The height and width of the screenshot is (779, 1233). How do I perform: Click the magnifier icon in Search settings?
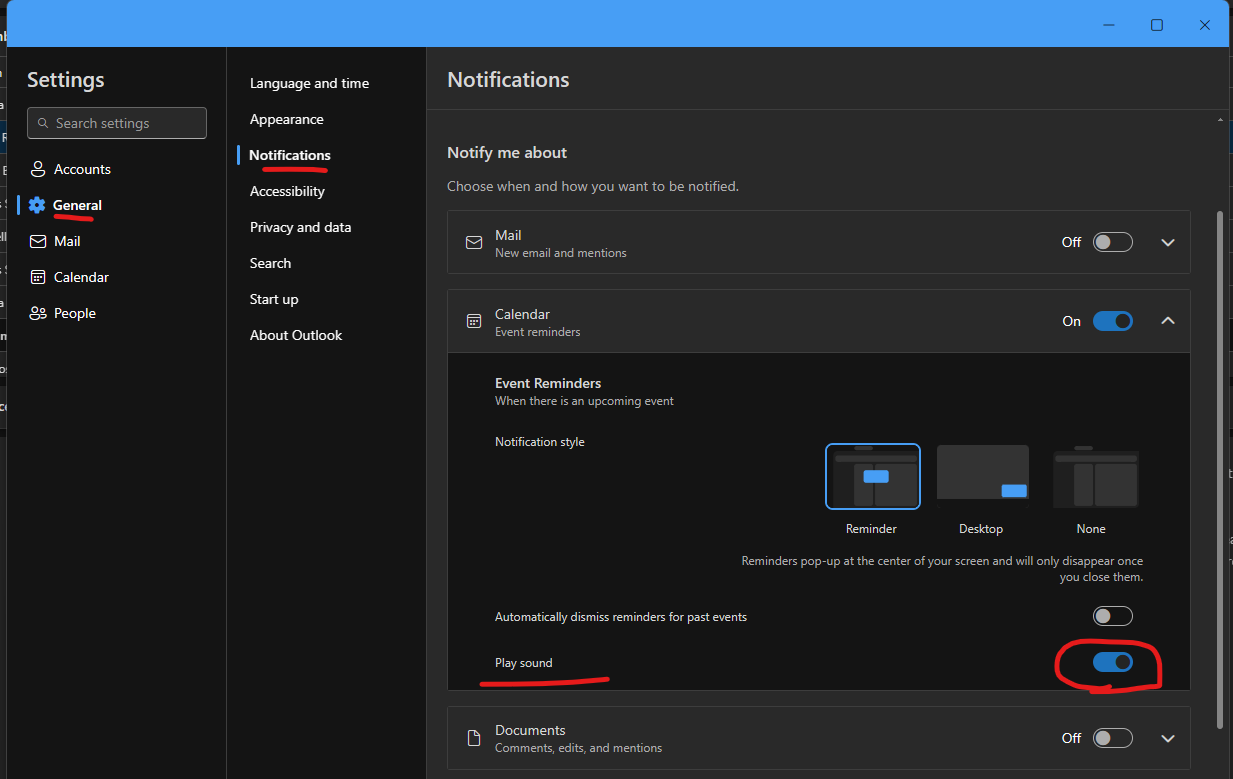click(x=43, y=123)
